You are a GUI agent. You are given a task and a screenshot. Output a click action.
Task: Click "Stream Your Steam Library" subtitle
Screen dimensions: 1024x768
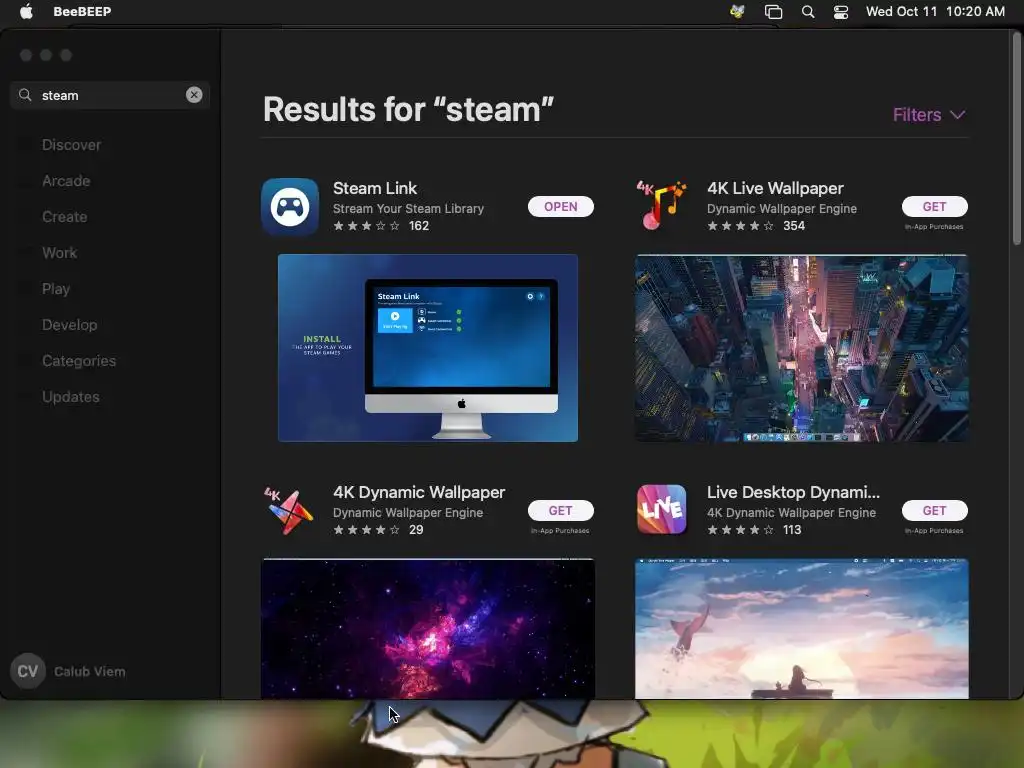[408, 208]
